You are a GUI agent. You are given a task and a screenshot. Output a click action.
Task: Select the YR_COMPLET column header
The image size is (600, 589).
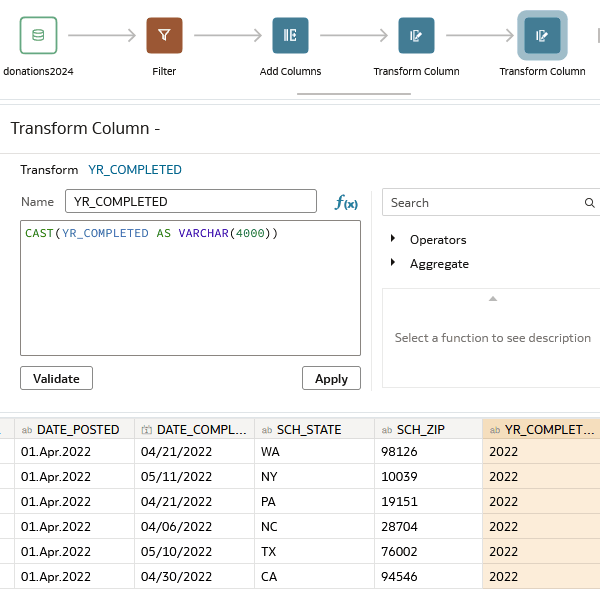pos(541,429)
